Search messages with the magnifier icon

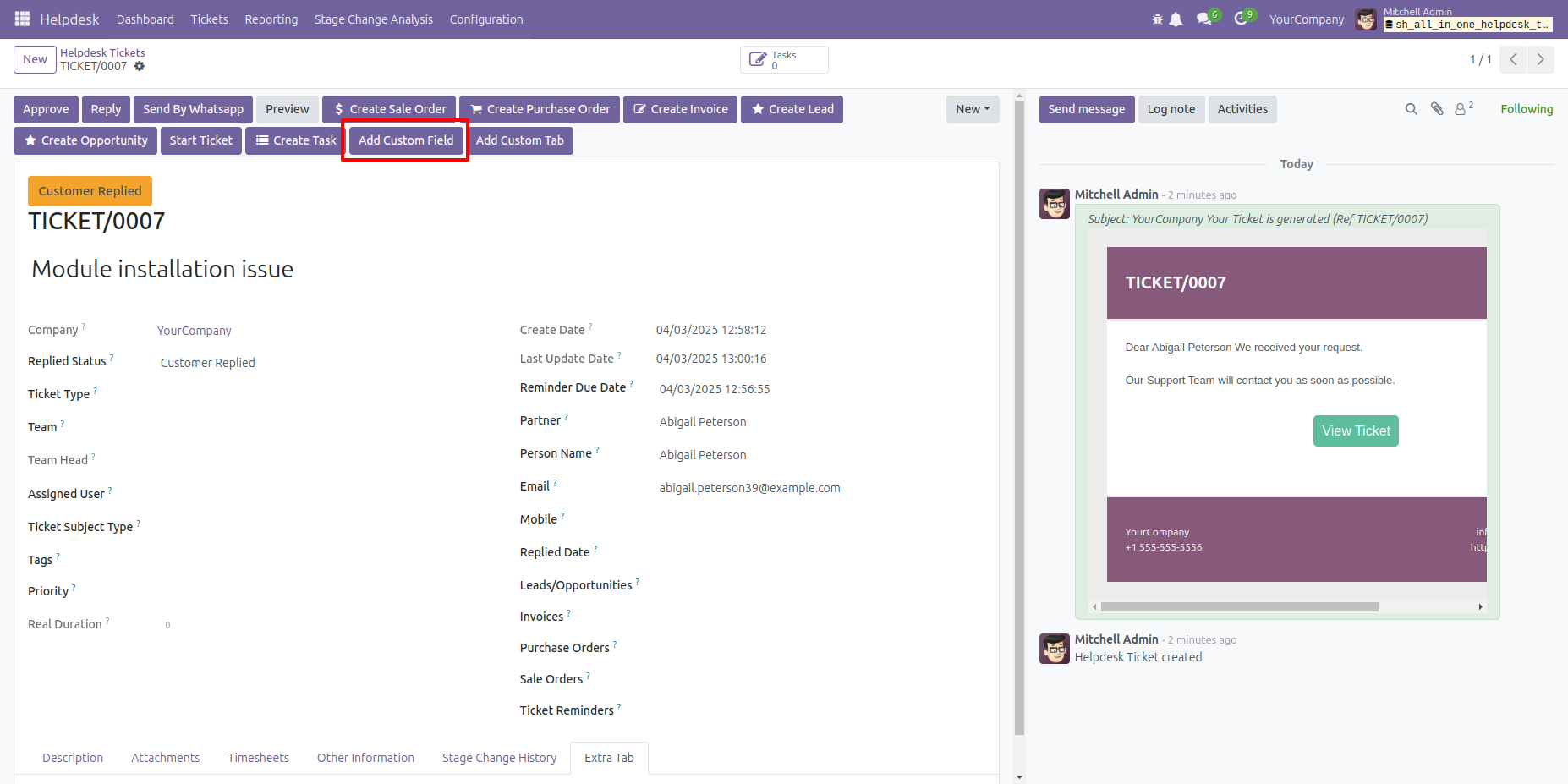point(1411,109)
